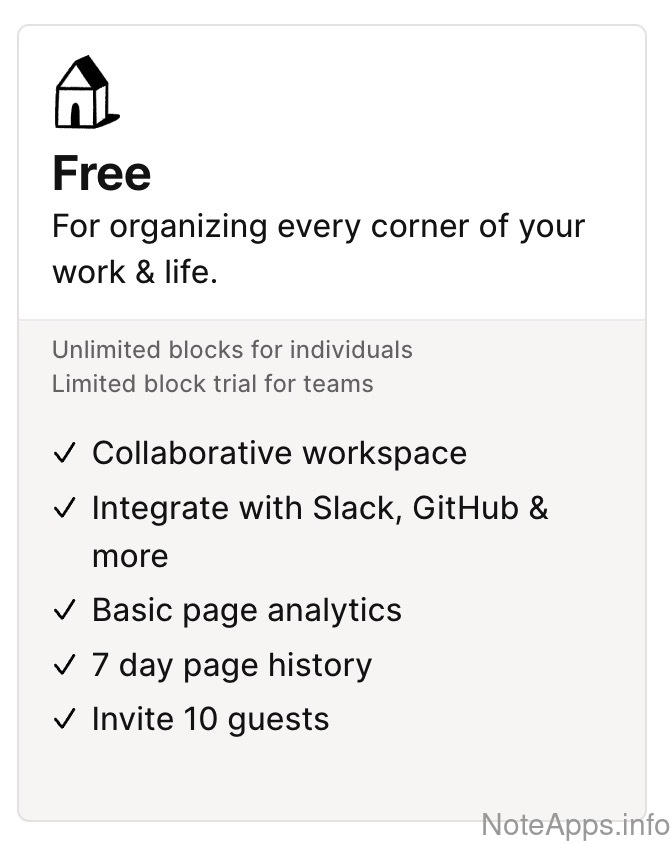Click the checkmark next to 7 day page history
The height and width of the screenshot is (844, 672).
pos(64,666)
